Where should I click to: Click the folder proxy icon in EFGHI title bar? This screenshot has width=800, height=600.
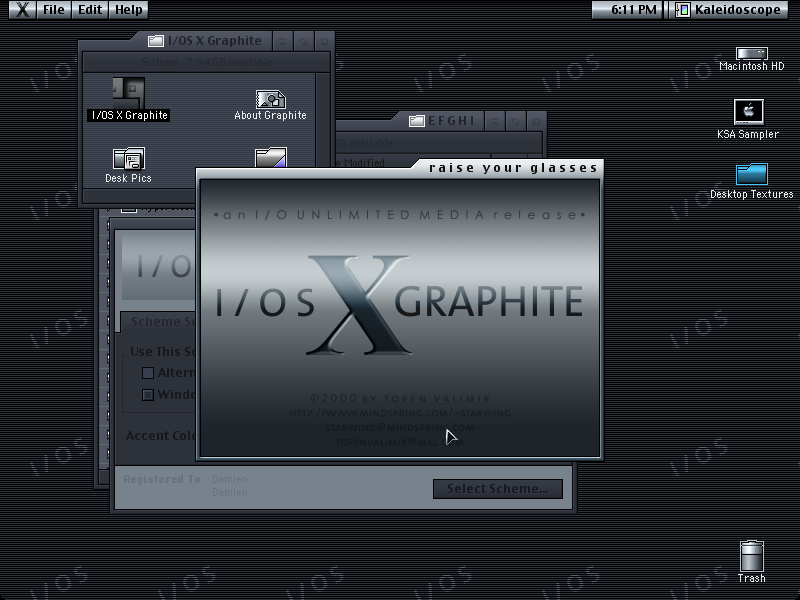(x=416, y=121)
